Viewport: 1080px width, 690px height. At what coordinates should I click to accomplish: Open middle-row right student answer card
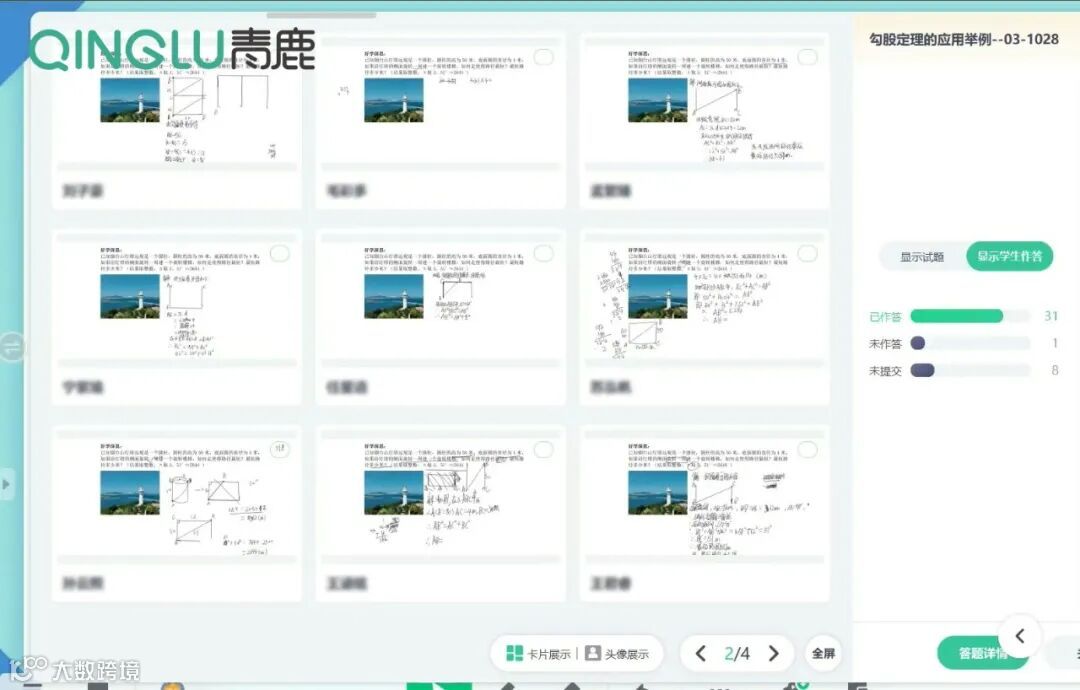[x=705, y=316]
